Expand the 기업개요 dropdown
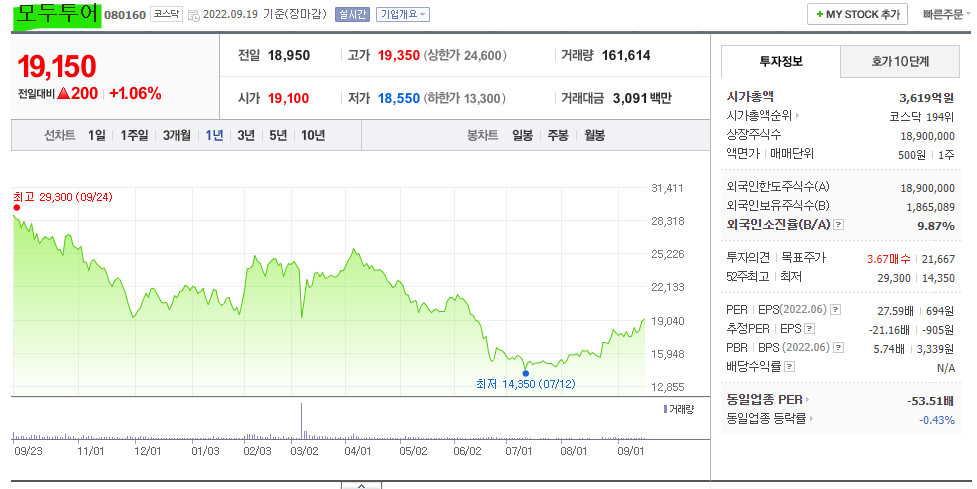 [x=403, y=14]
